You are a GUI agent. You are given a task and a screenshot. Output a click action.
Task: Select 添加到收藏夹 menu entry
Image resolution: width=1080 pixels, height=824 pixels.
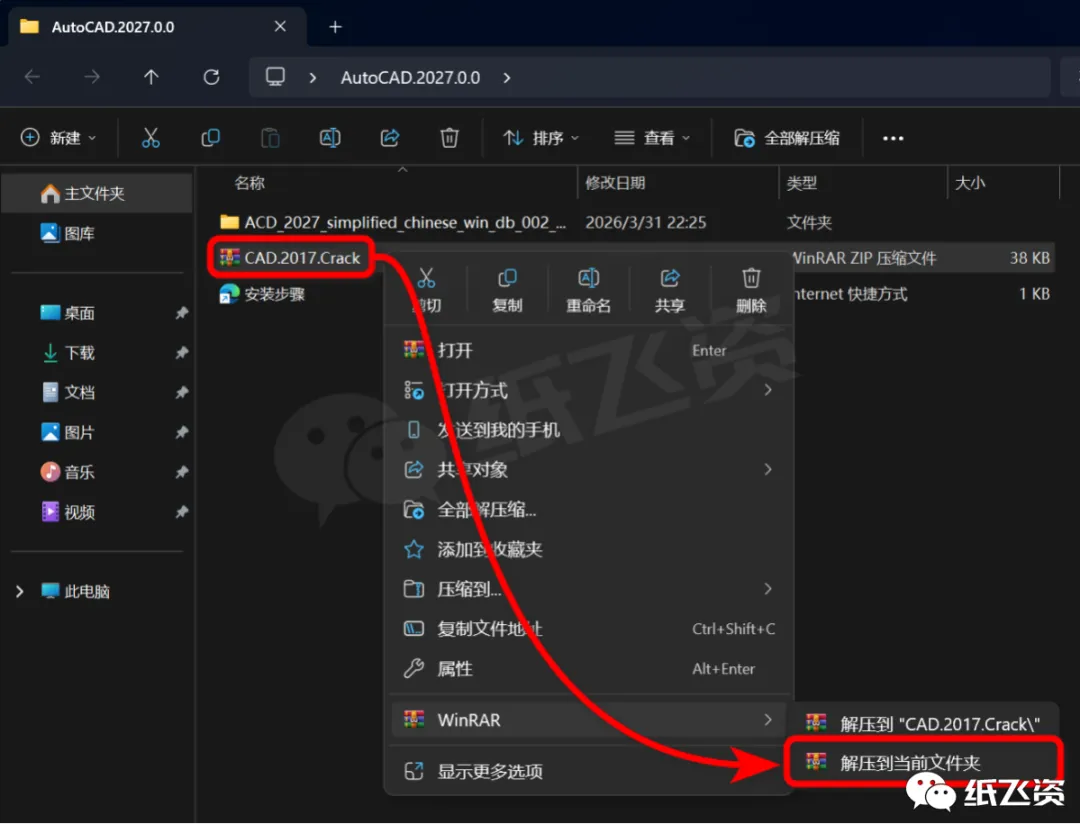[590, 549]
